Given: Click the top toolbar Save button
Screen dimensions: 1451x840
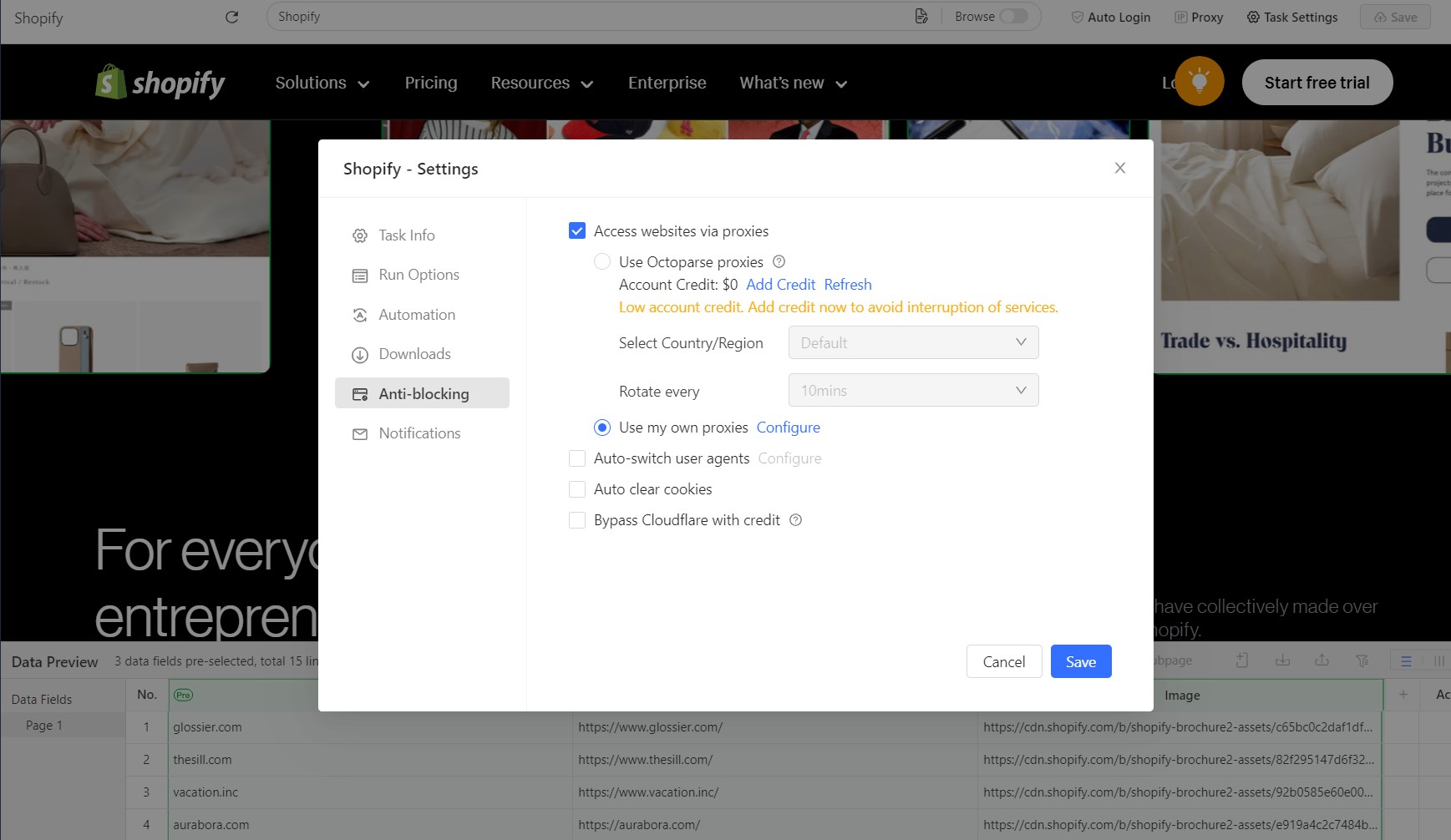Looking at the screenshot, I should [x=1395, y=17].
